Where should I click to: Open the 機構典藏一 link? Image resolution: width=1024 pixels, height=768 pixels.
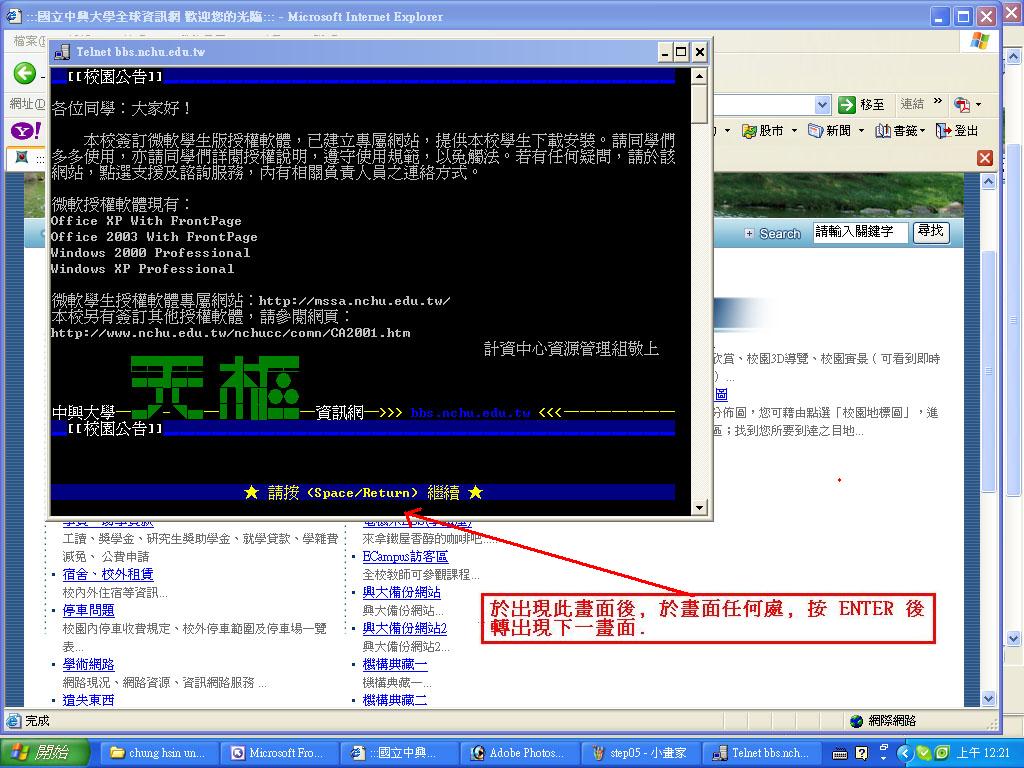[x=395, y=665]
